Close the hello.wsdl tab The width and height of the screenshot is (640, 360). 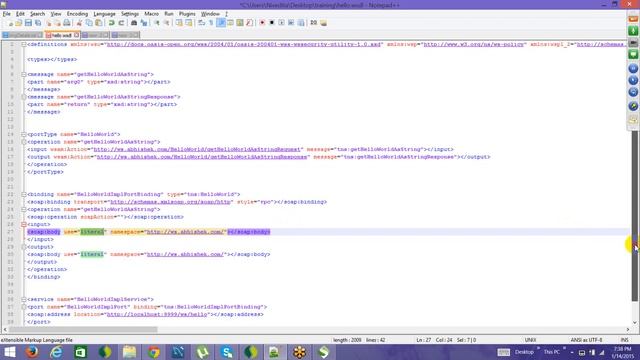click(x=76, y=36)
